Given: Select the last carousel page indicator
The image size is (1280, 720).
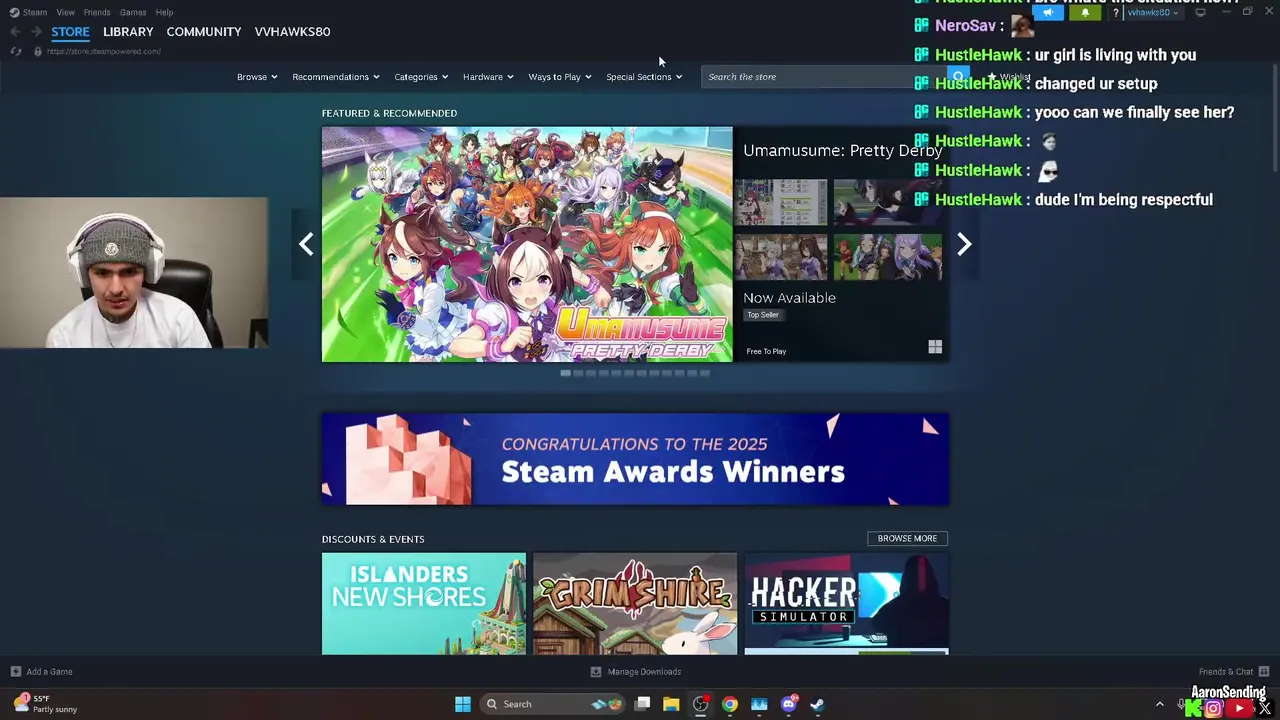Looking at the screenshot, I should [x=704, y=373].
